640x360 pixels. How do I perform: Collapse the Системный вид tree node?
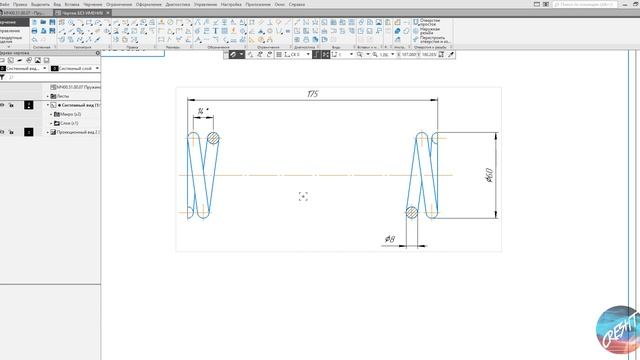[x=48, y=105]
